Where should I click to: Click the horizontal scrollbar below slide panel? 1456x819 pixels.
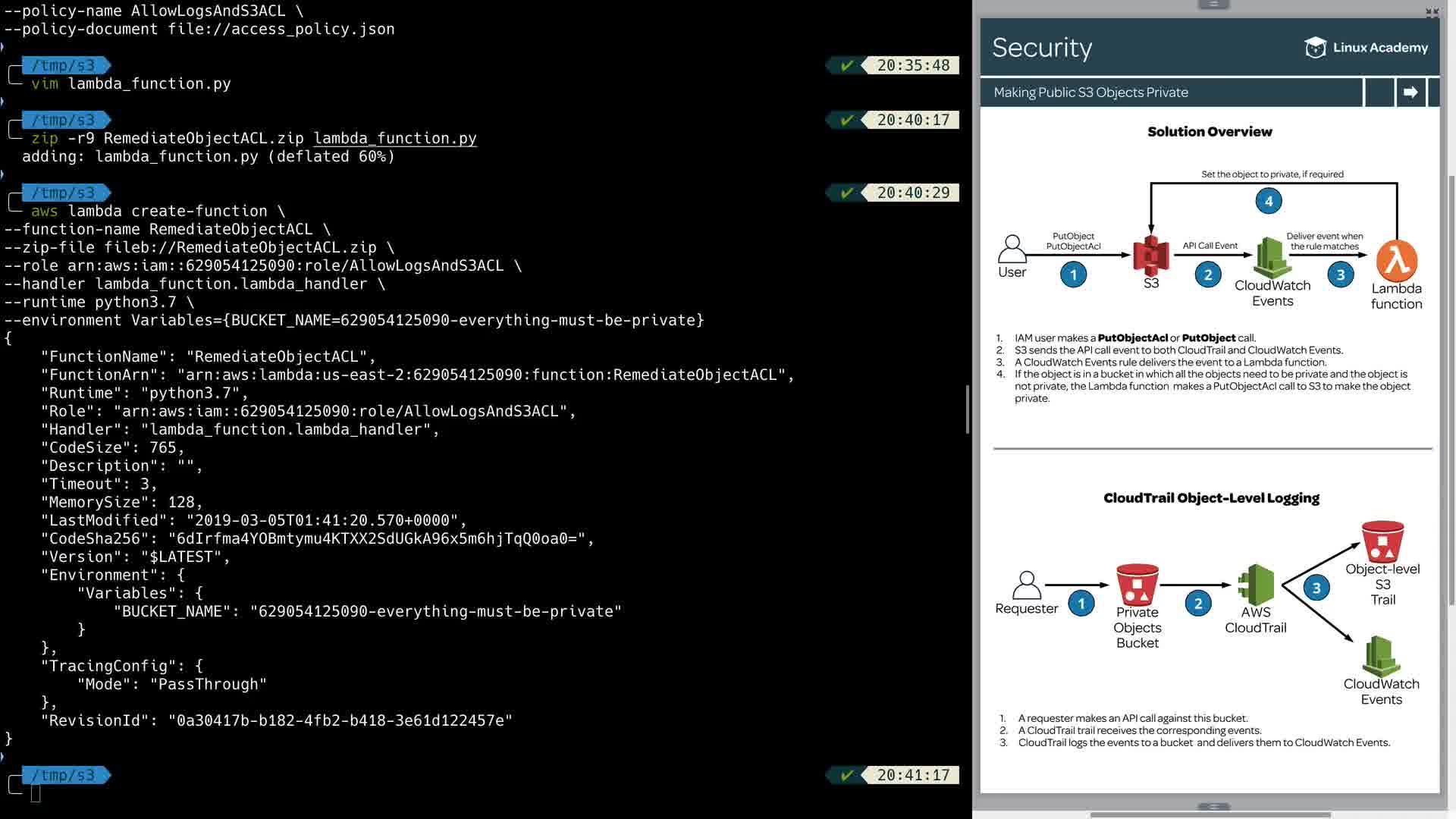tap(1210, 815)
